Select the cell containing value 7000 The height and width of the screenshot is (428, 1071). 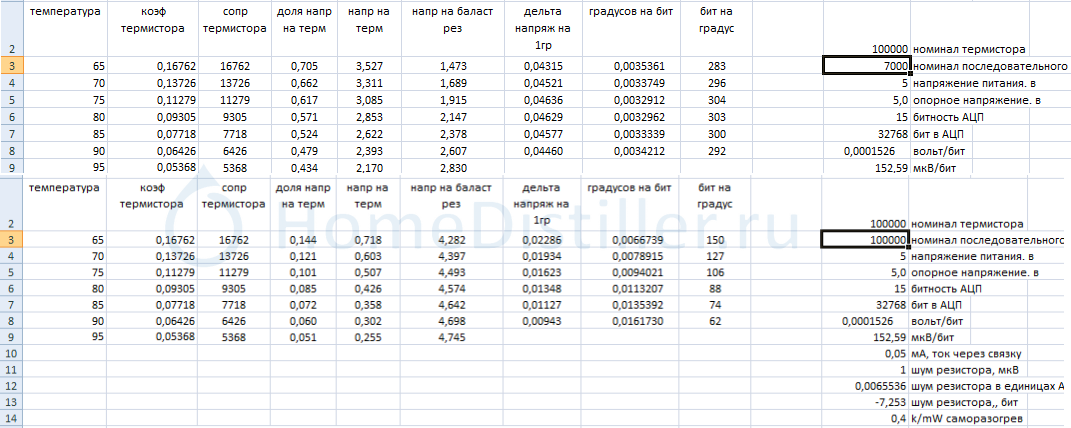[x=866, y=66]
